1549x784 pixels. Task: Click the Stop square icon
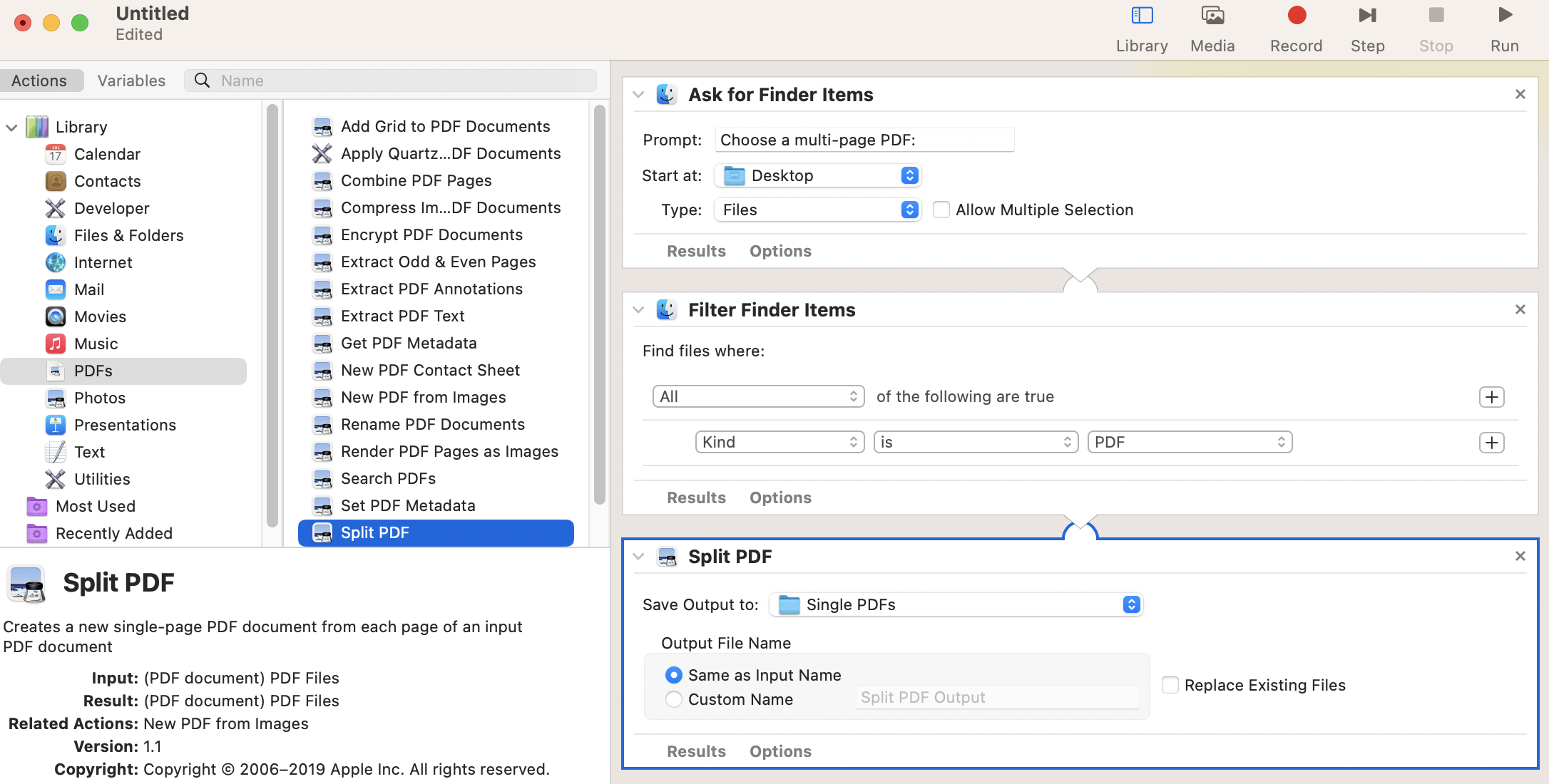pos(1436,15)
